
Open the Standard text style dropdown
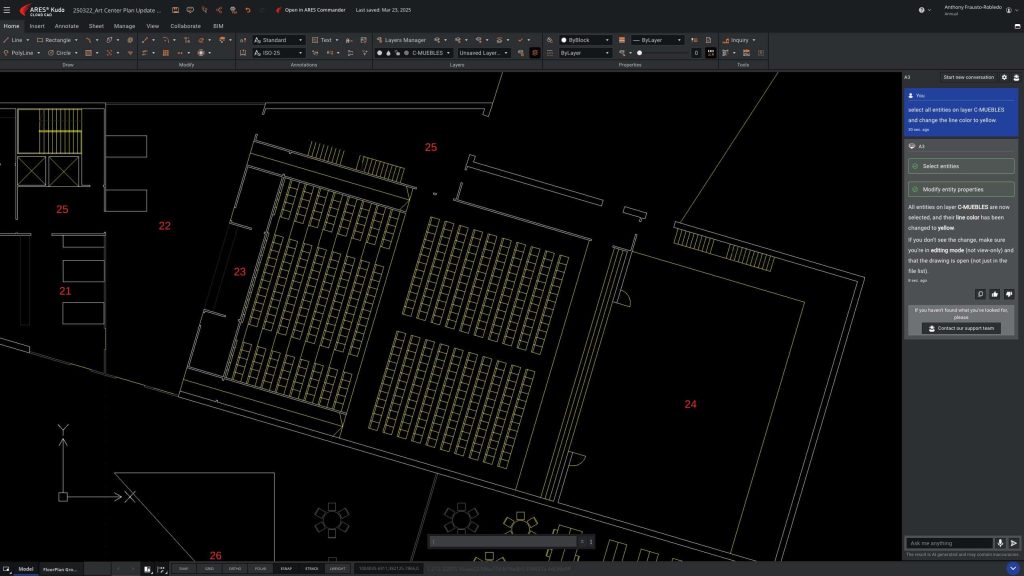point(279,40)
